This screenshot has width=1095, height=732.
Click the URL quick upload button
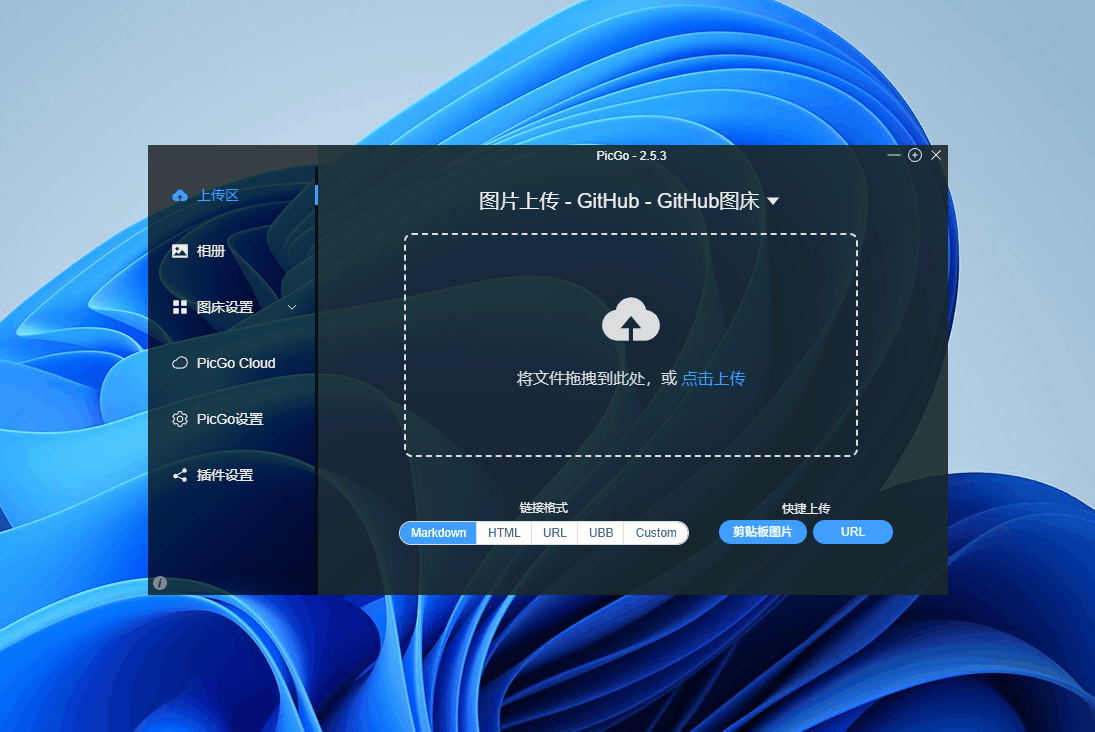[x=853, y=532]
